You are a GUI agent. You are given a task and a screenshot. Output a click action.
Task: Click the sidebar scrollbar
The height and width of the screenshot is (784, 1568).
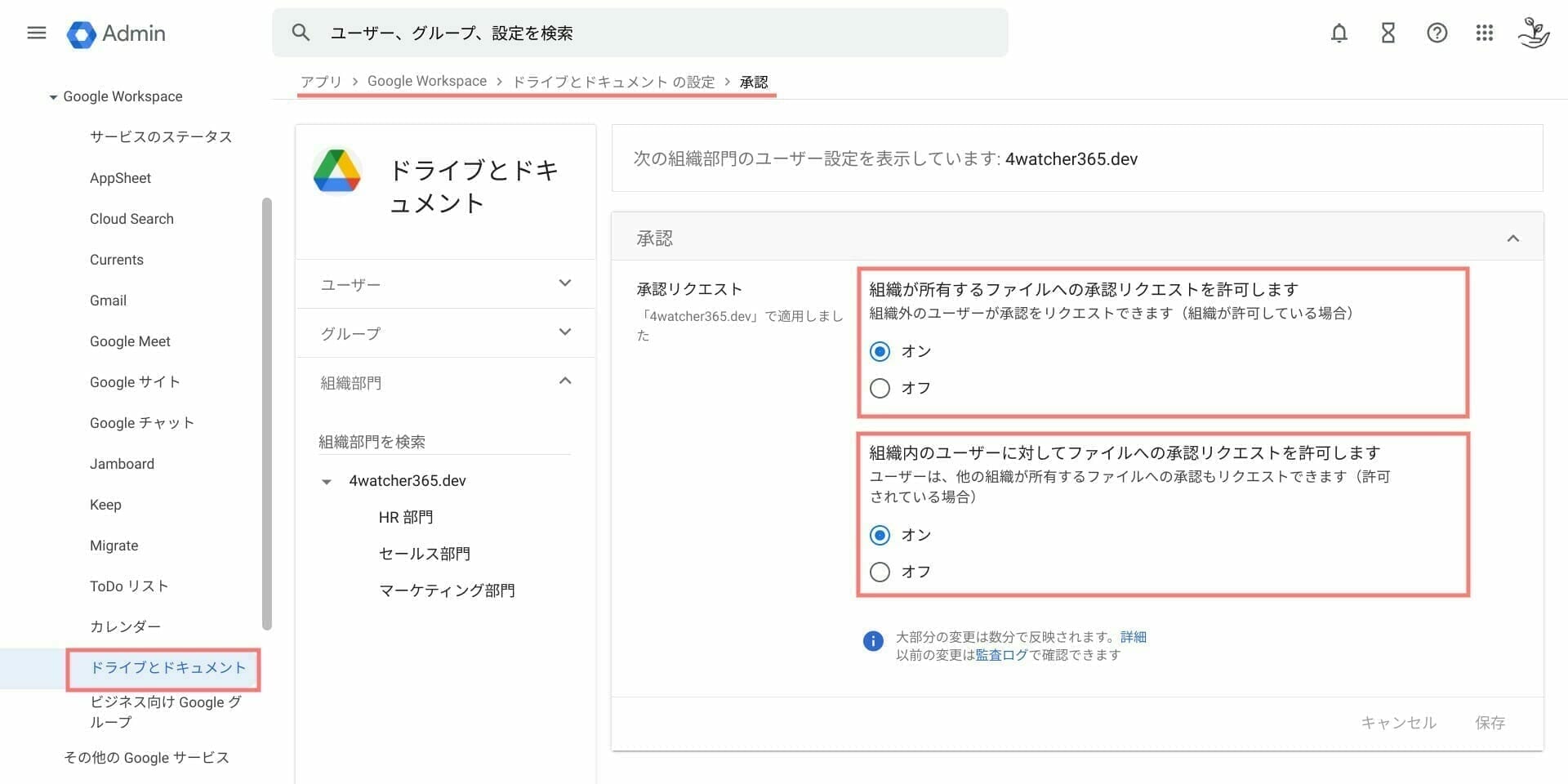[x=266, y=413]
